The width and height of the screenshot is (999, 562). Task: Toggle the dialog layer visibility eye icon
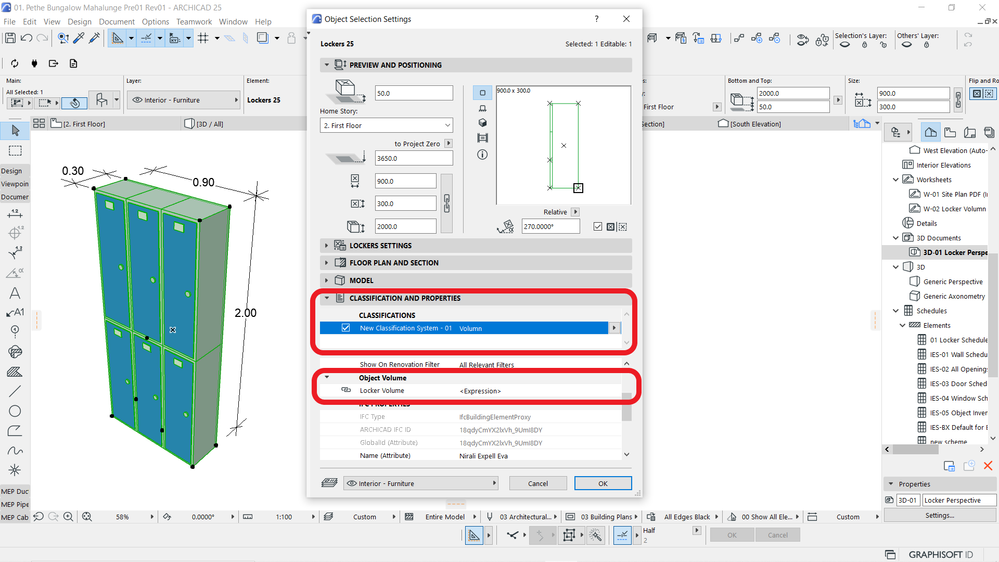352,484
